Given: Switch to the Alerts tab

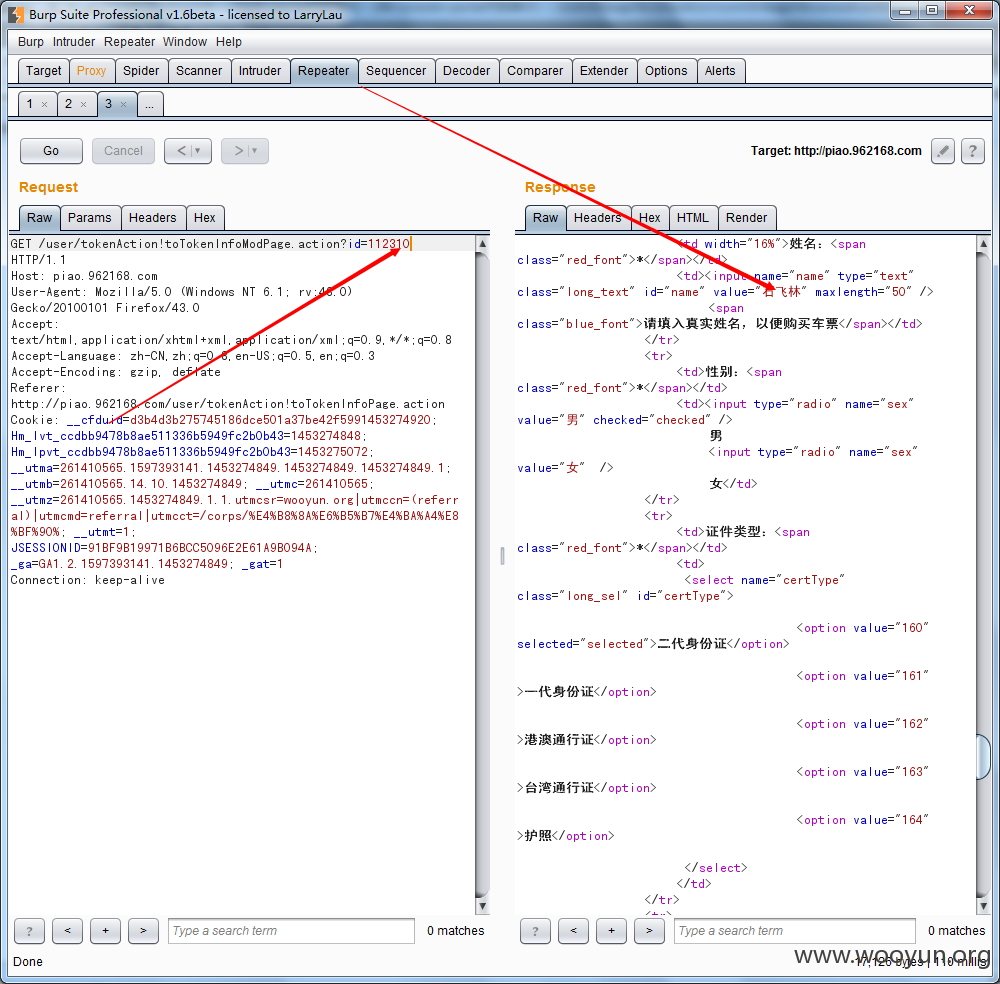Looking at the screenshot, I should [720, 71].
